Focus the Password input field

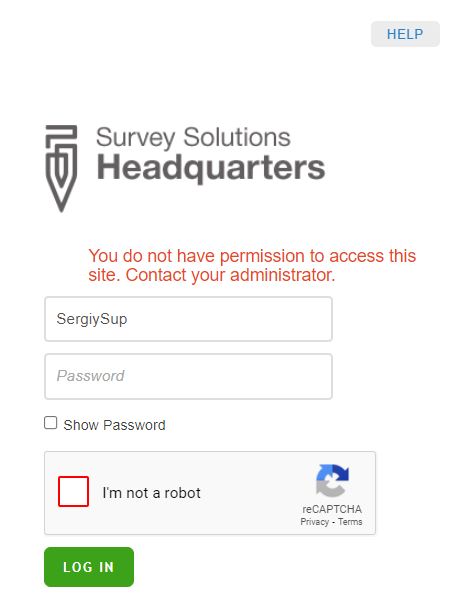point(188,376)
